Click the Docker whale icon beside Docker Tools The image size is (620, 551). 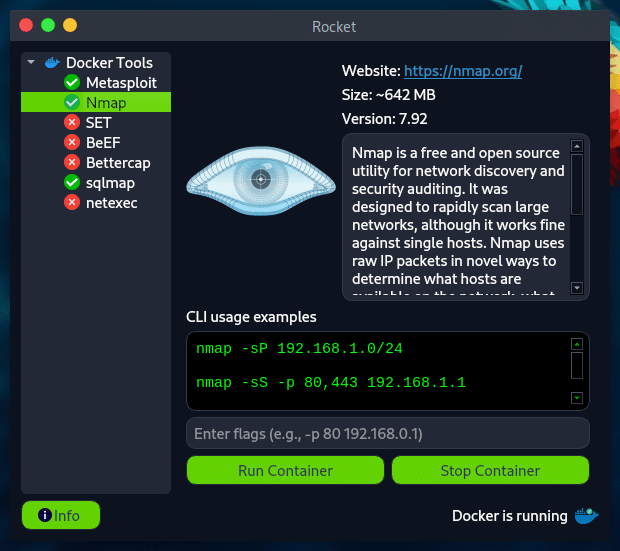pos(52,62)
